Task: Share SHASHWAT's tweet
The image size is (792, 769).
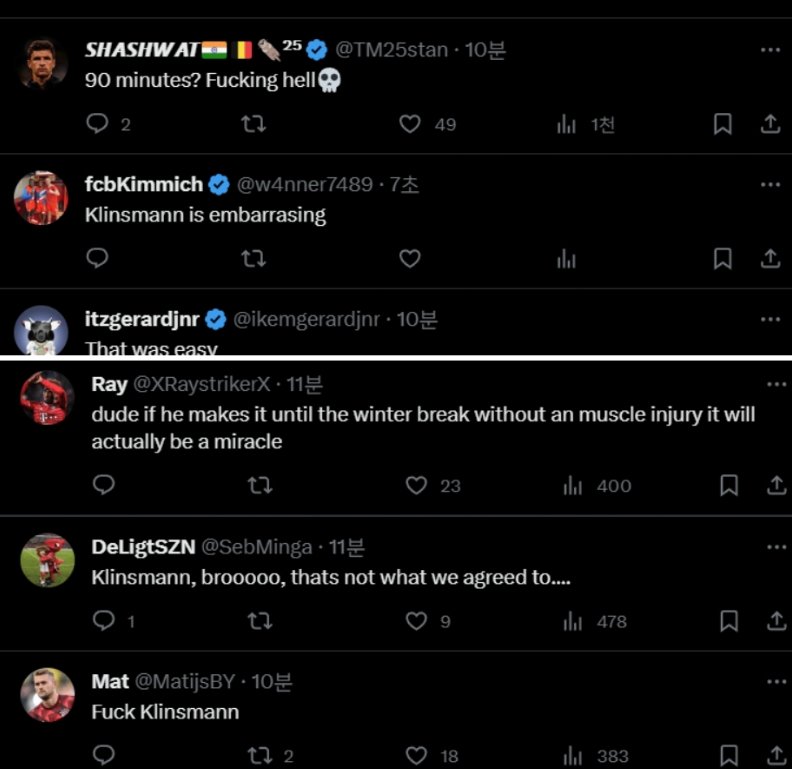Action: tap(770, 124)
